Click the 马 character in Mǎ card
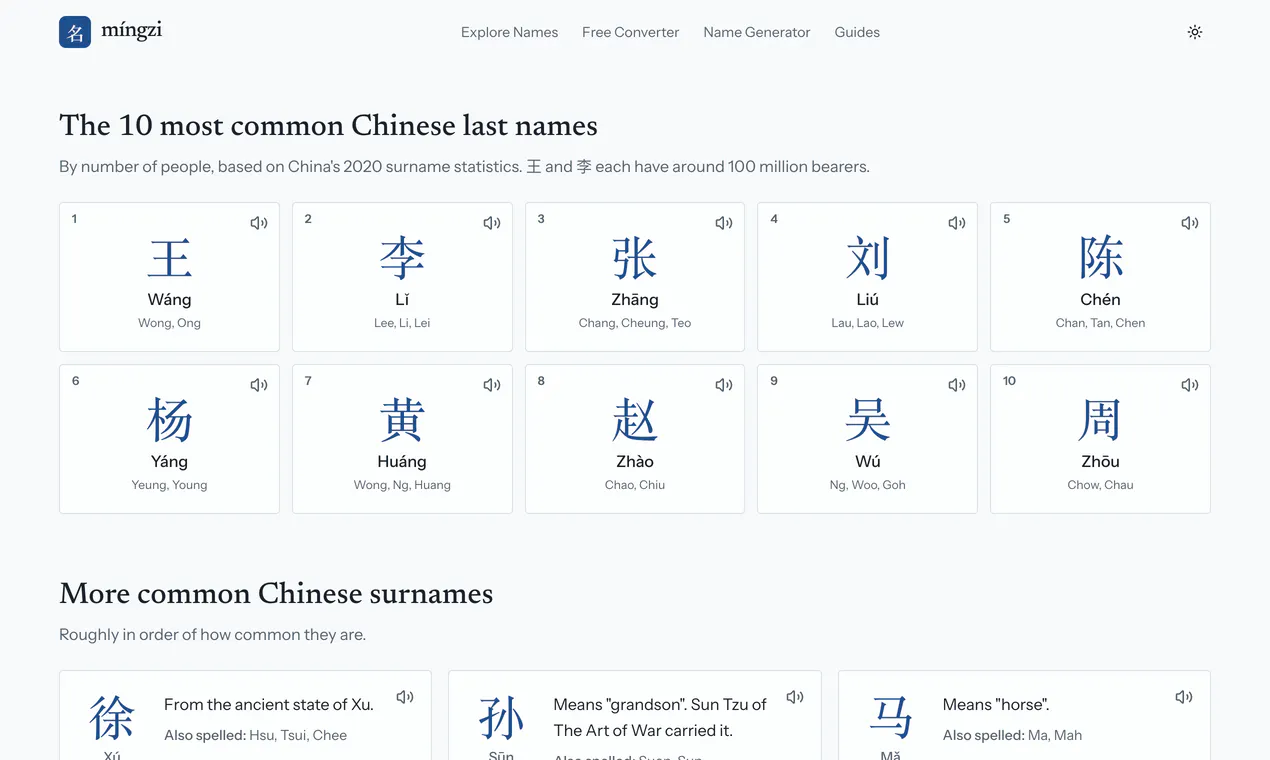The width and height of the screenshot is (1270, 760). [x=891, y=718]
